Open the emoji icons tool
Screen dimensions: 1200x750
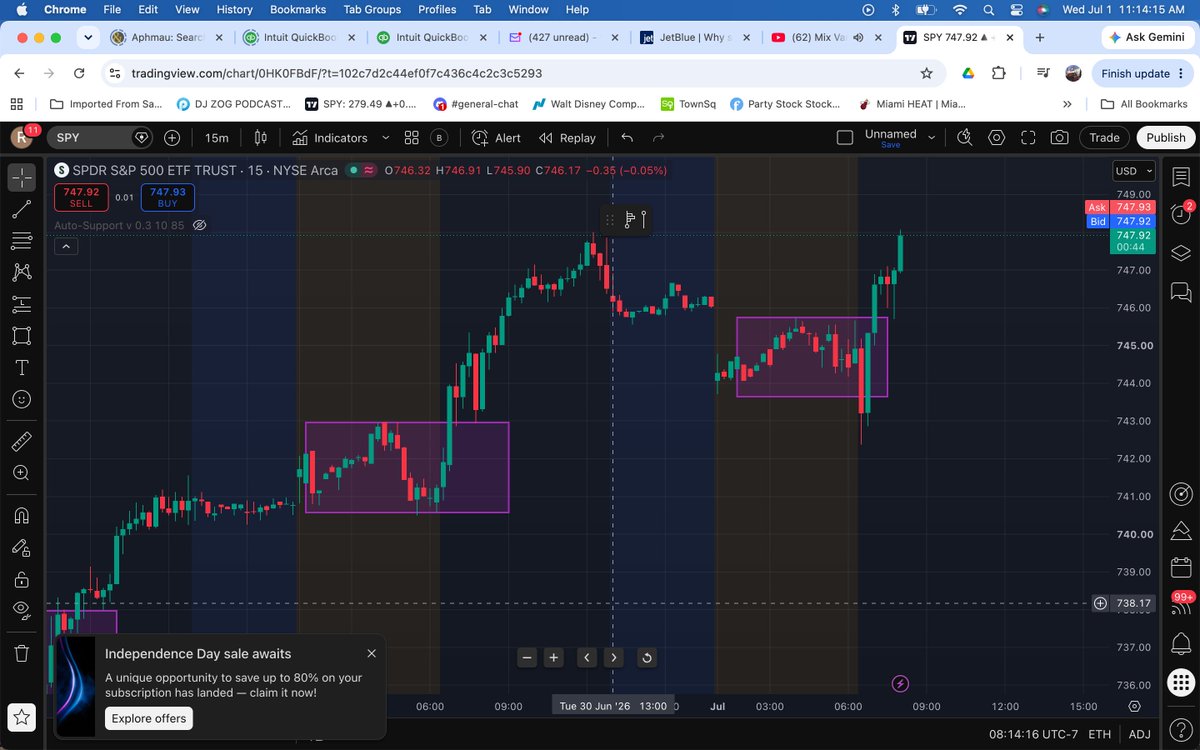tap(22, 398)
